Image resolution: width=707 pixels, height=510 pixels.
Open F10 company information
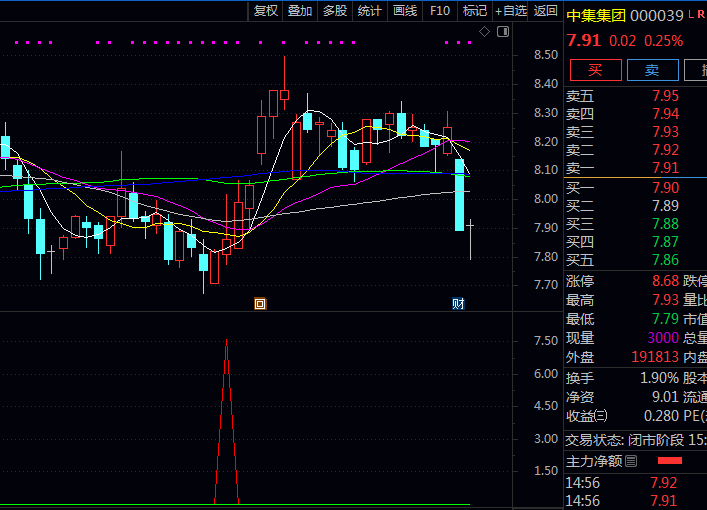[439, 11]
